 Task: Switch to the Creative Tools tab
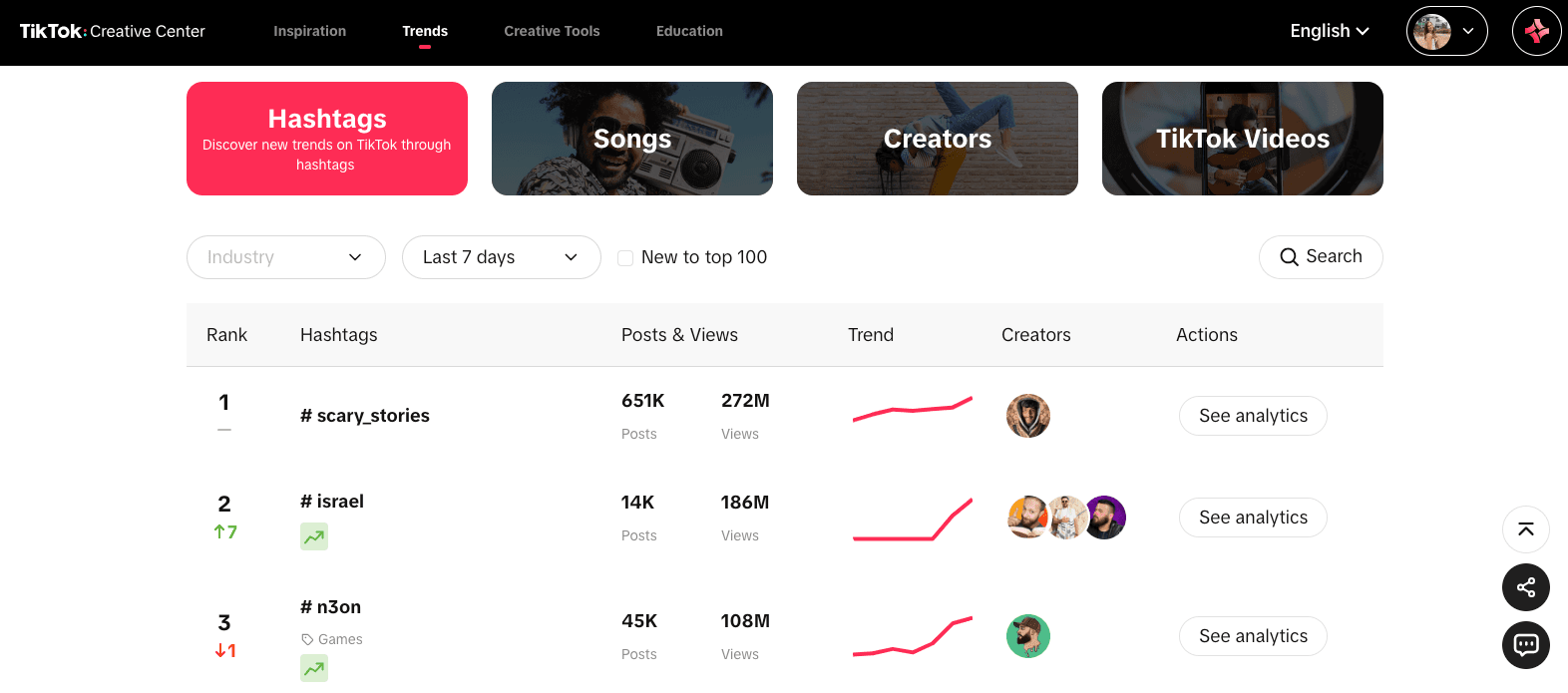coord(552,31)
